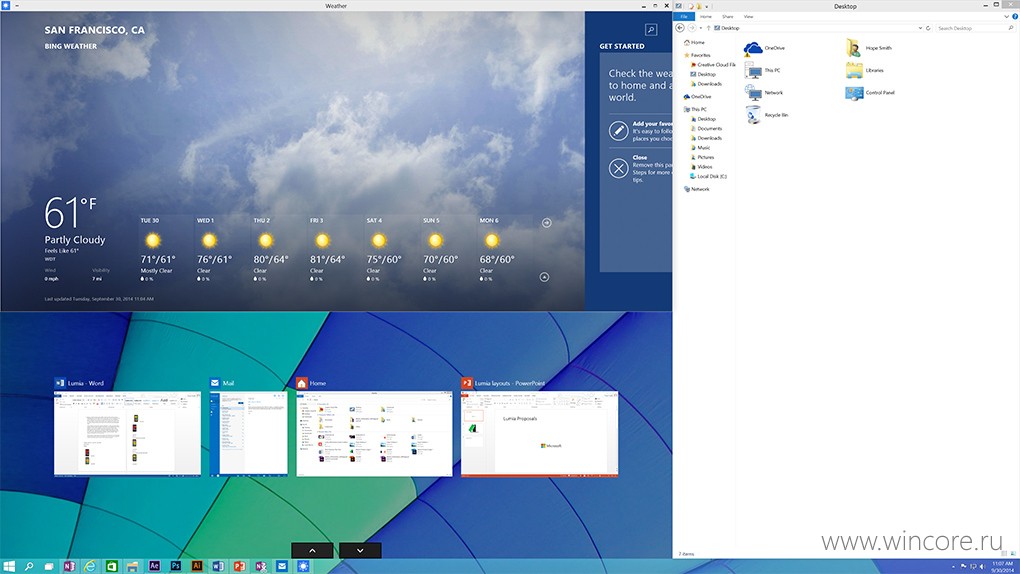Switch to the Share ribbon tab
The height and width of the screenshot is (574, 1020).
(x=727, y=16)
